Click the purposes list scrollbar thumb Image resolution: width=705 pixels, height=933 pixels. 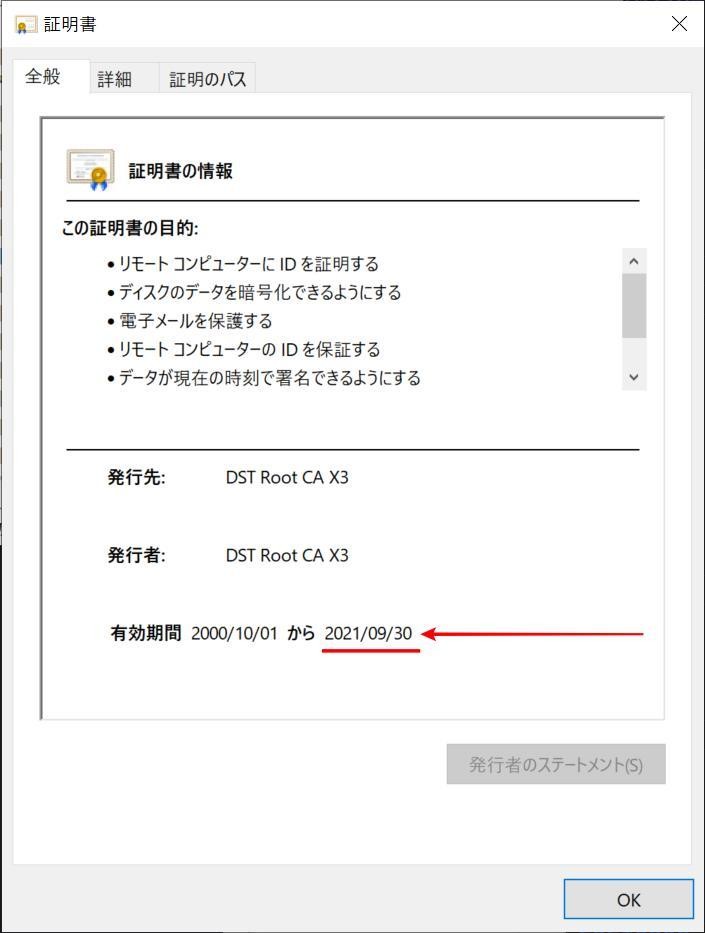(x=634, y=305)
